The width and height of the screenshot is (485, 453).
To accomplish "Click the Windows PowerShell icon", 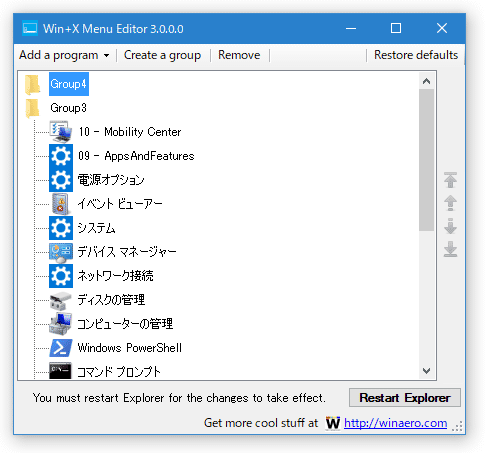I will (61, 348).
